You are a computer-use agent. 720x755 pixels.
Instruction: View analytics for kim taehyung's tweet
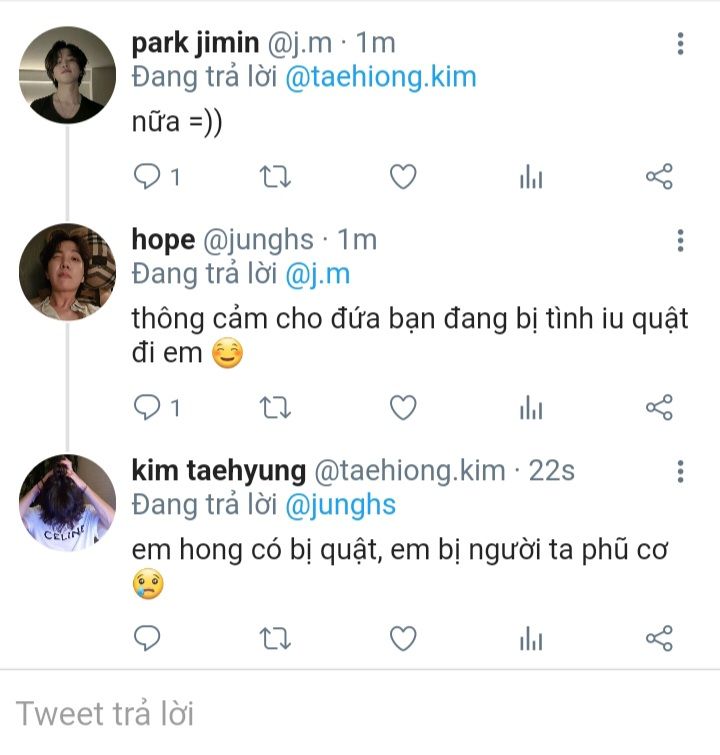coord(531,638)
